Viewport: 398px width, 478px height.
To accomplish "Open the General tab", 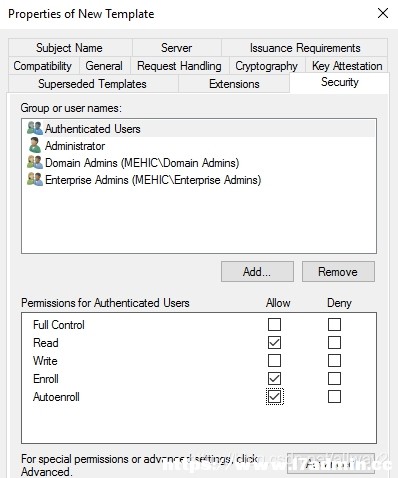I will pyautogui.click(x=104, y=66).
